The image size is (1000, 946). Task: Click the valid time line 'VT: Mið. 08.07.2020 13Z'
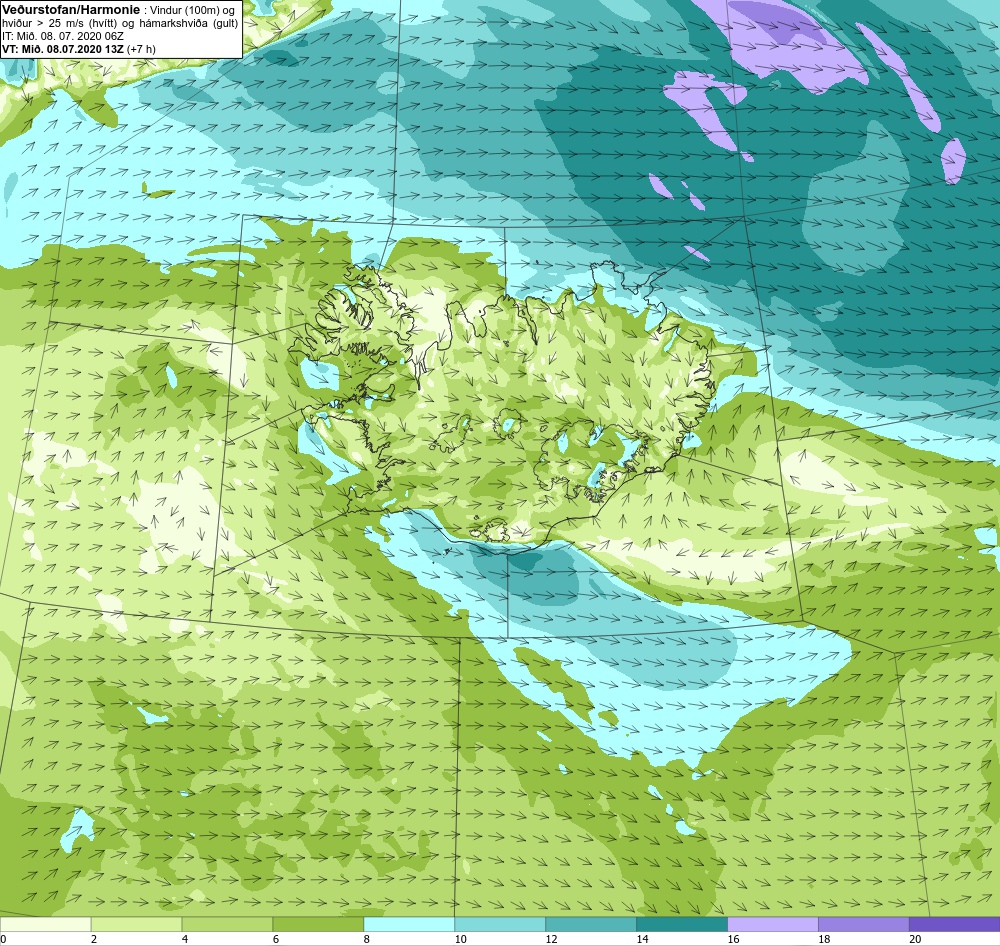(64, 48)
